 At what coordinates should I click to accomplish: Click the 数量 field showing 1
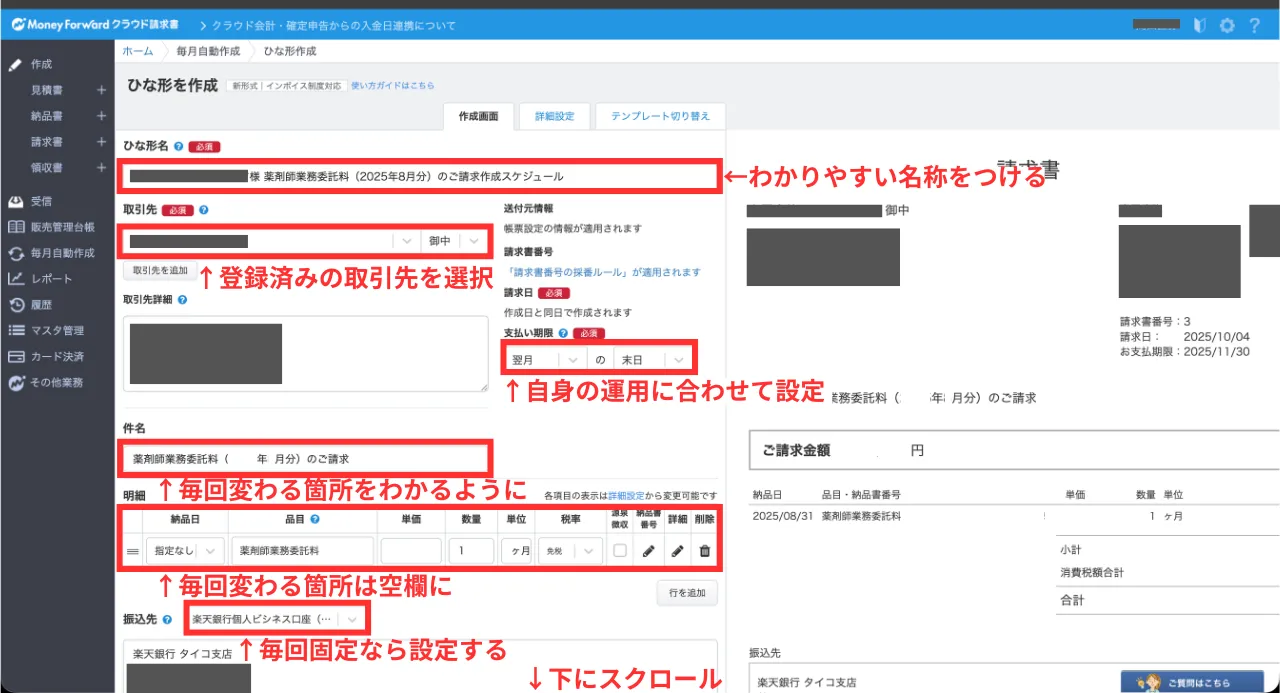471,551
